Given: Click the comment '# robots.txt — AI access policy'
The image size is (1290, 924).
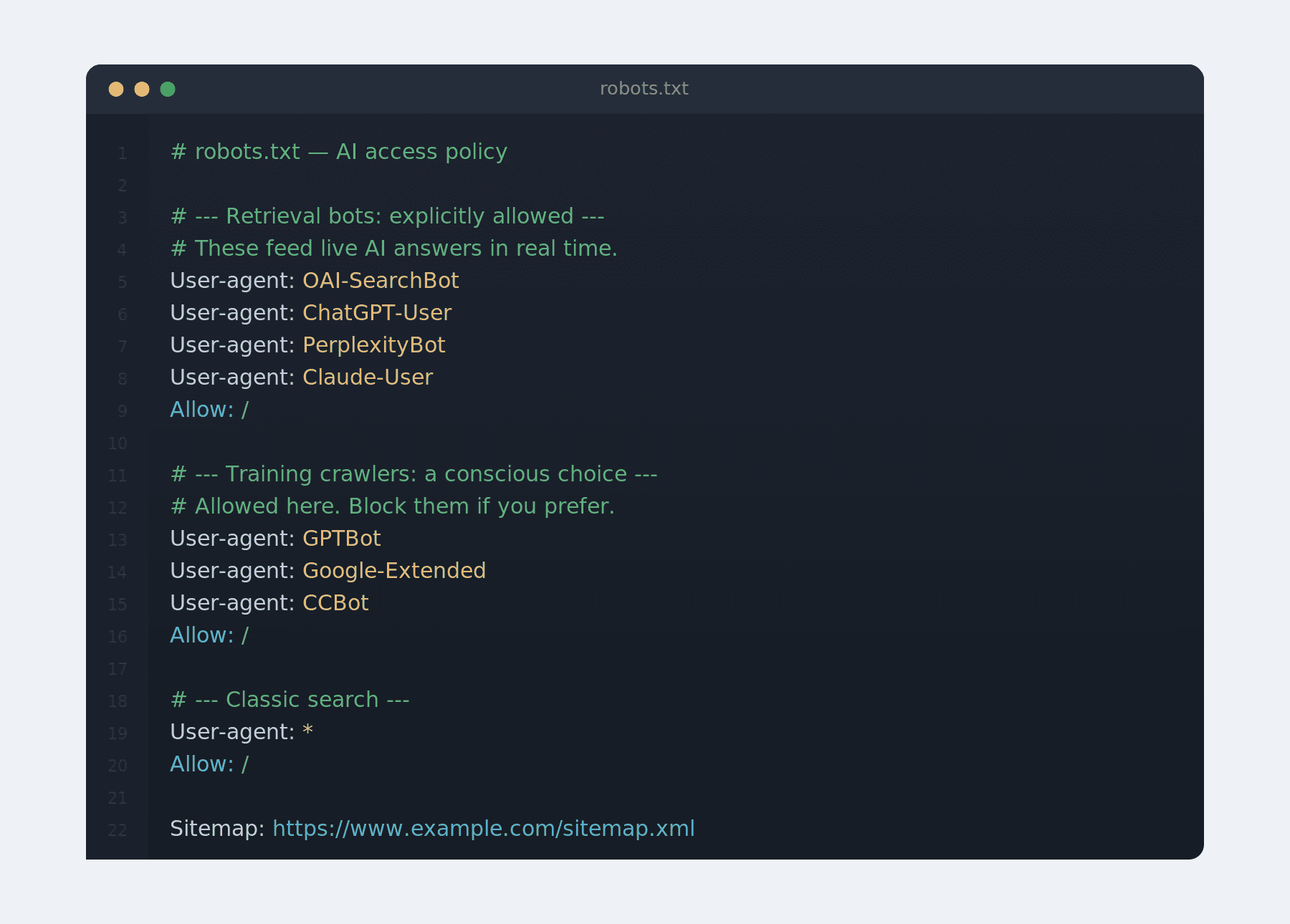Looking at the screenshot, I should (339, 152).
